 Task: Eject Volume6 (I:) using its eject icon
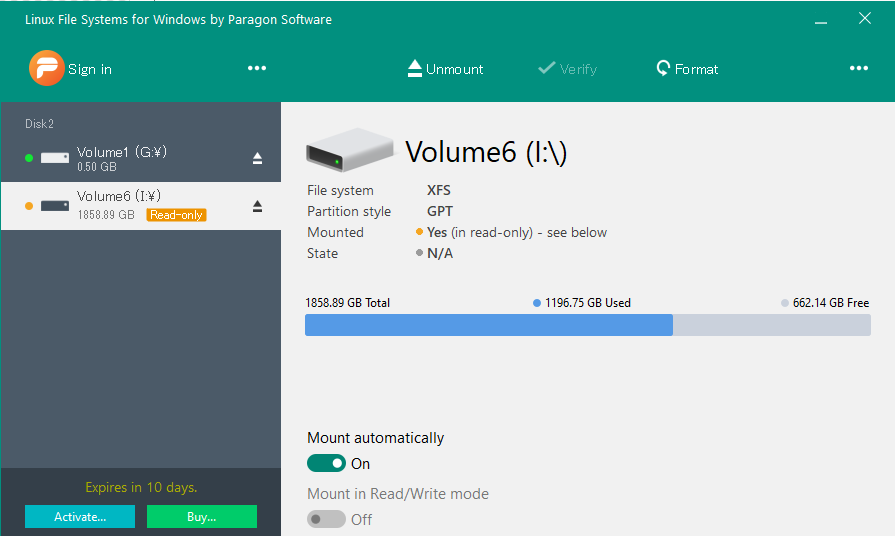click(x=257, y=206)
